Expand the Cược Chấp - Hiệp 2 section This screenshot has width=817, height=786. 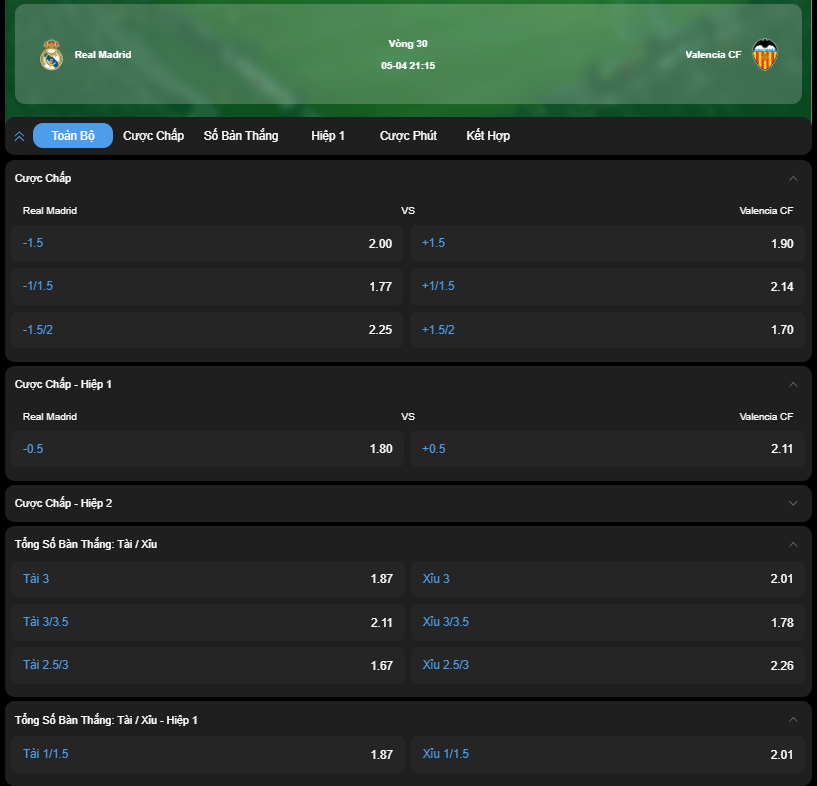pos(793,503)
